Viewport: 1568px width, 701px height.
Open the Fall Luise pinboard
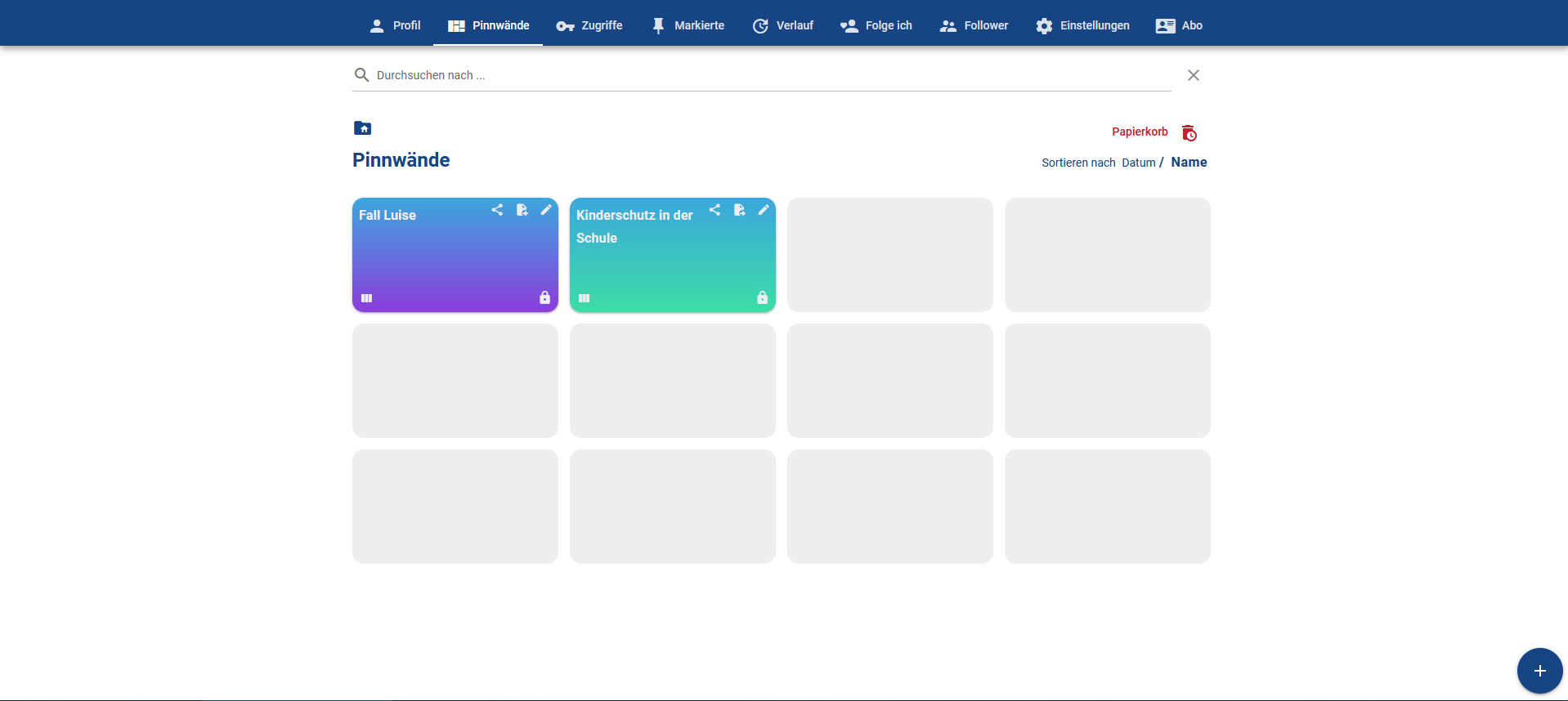coord(455,255)
